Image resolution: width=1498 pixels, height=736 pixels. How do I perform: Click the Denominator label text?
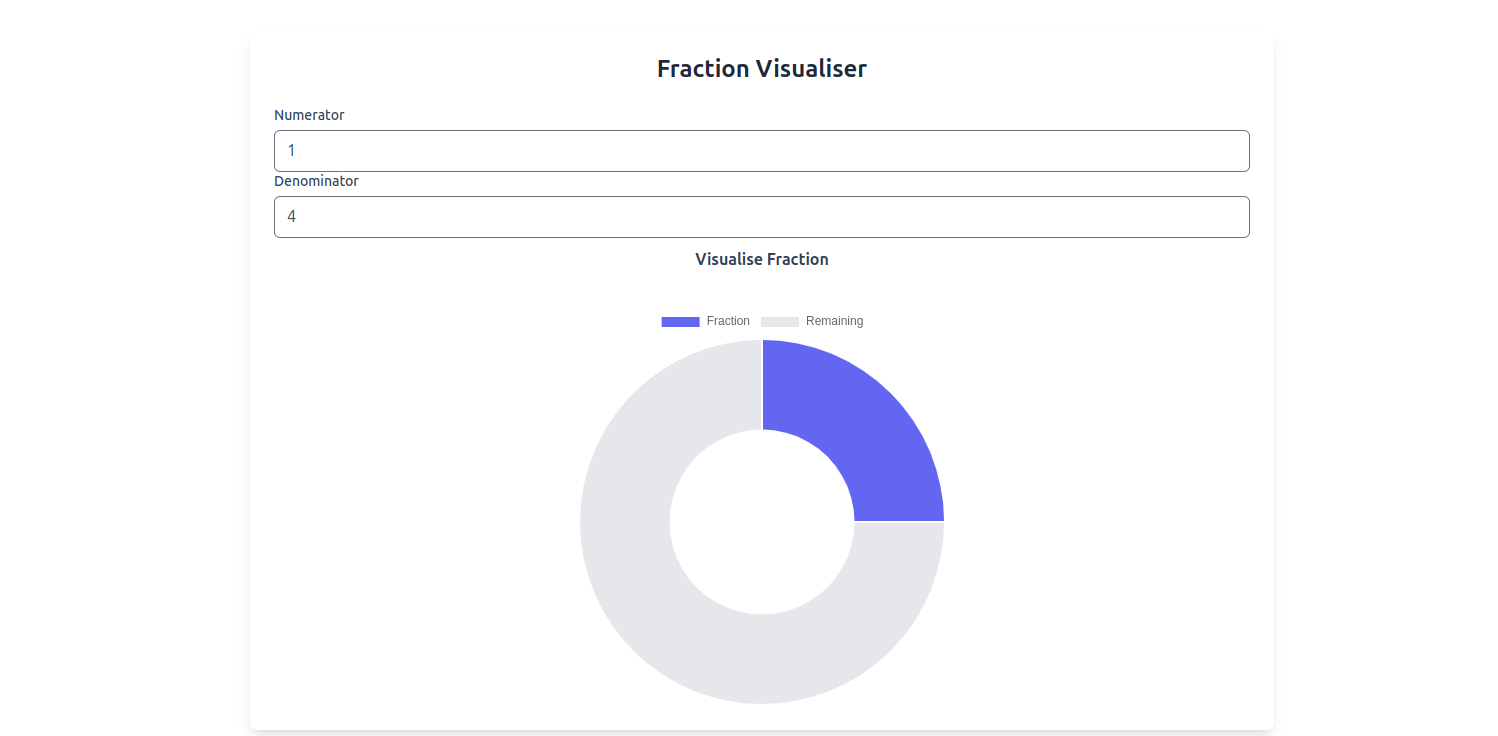click(x=316, y=181)
